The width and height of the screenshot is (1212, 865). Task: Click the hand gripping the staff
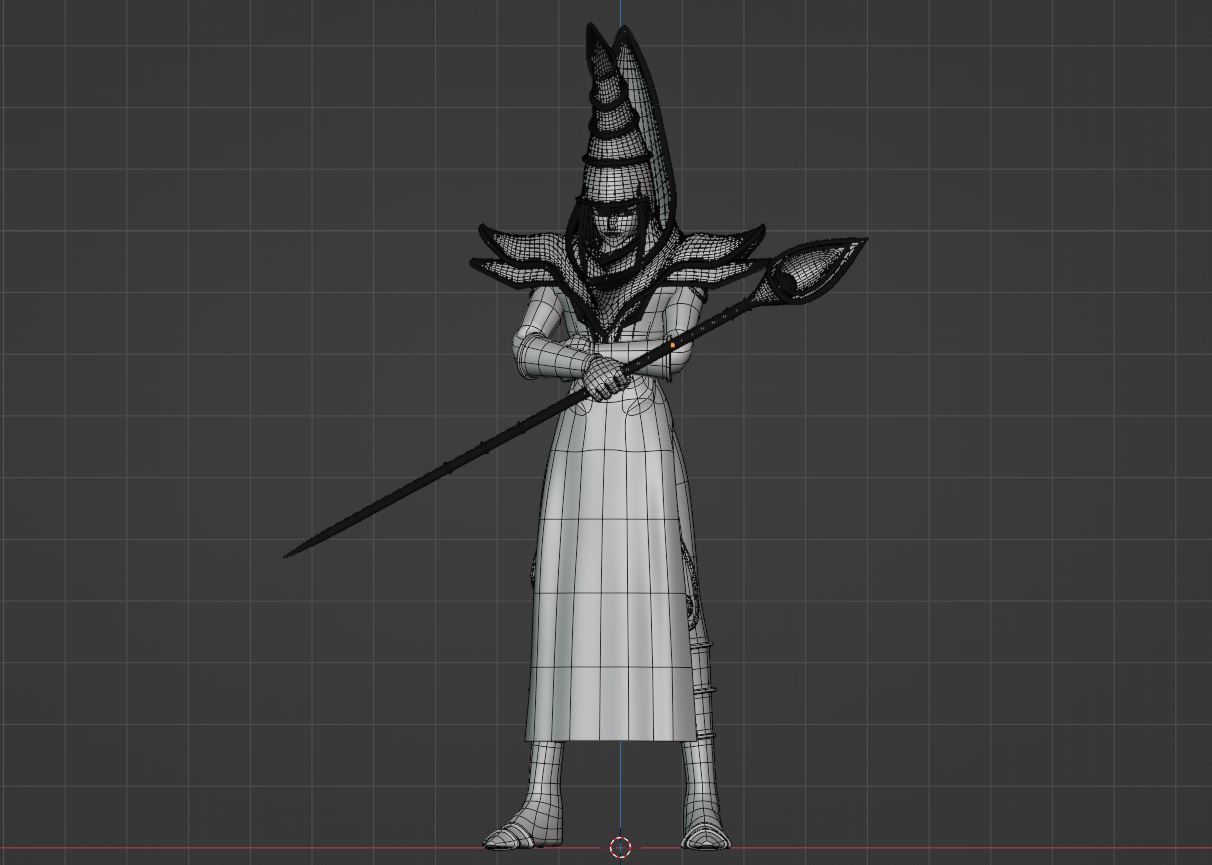point(605,379)
